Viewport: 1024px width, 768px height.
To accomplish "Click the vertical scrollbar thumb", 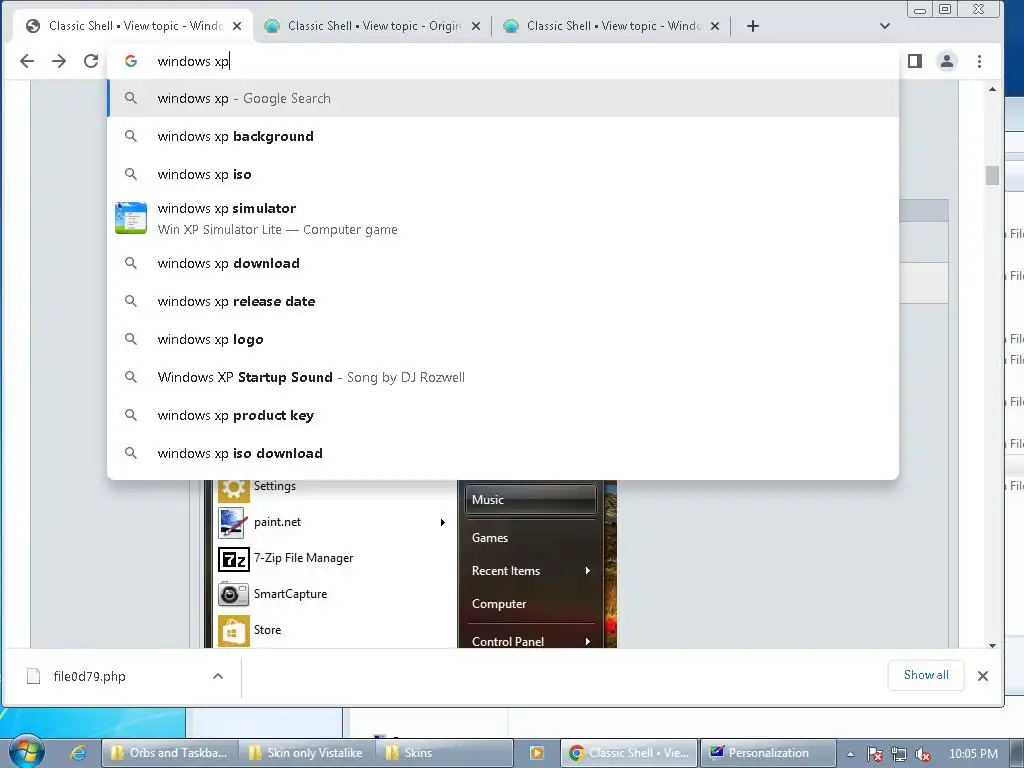I will pyautogui.click(x=993, y=175).
